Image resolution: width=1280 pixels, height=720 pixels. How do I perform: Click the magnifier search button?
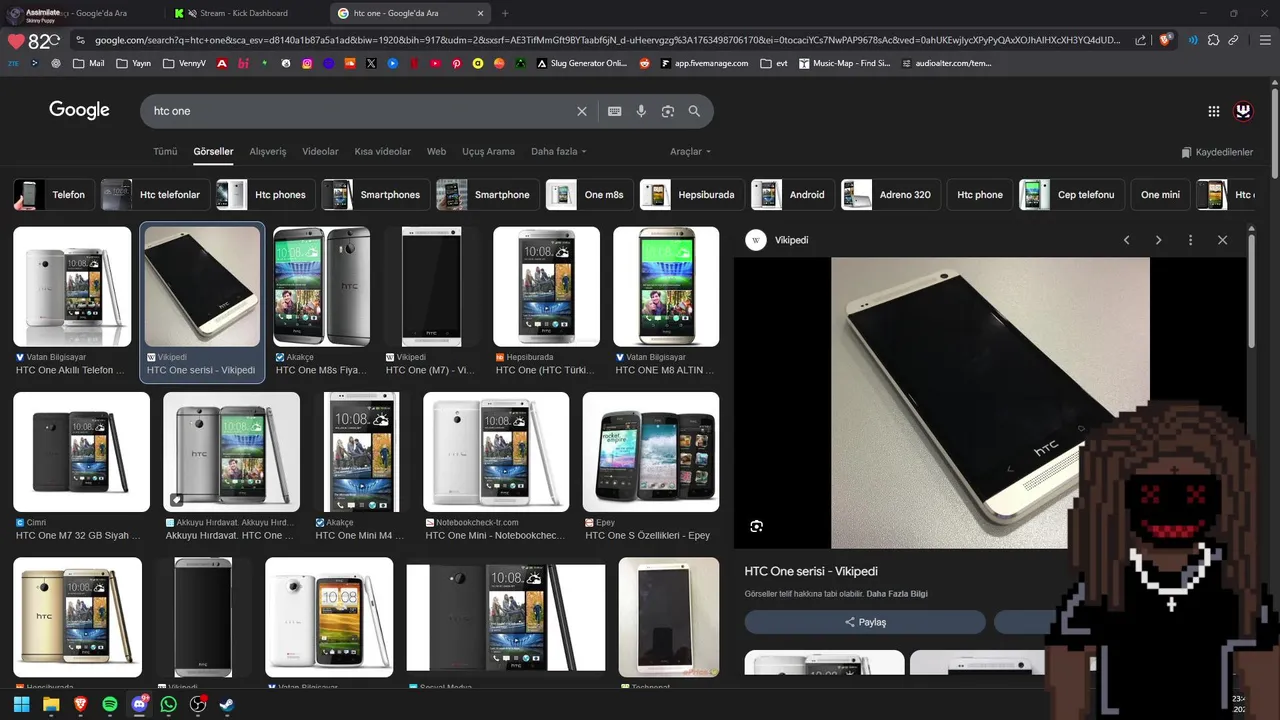pos(694,111)
